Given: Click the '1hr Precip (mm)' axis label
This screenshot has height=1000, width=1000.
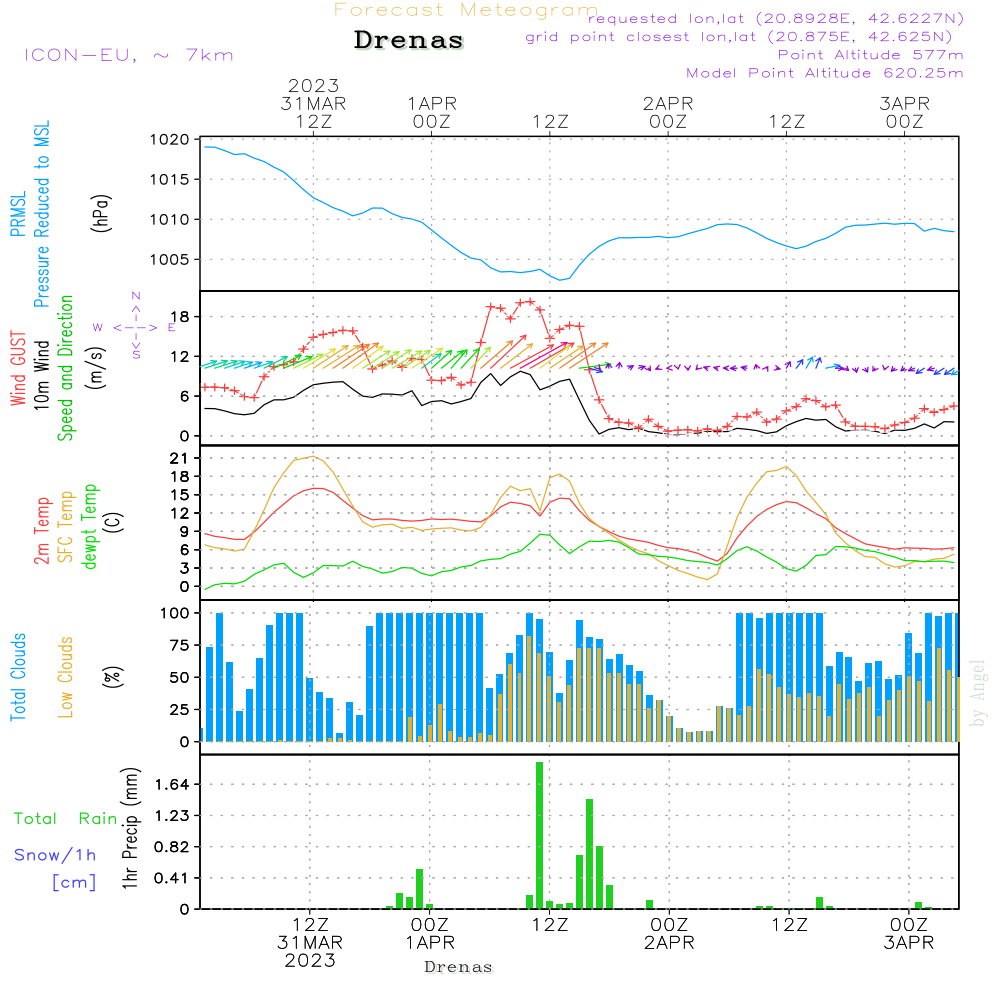Looking at the screenshot, I should [x=130, y=828].
